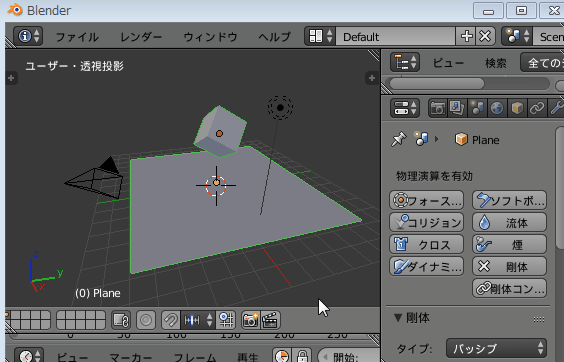
Task: Click the 開始 start frame field
Action: pos(349,356)
